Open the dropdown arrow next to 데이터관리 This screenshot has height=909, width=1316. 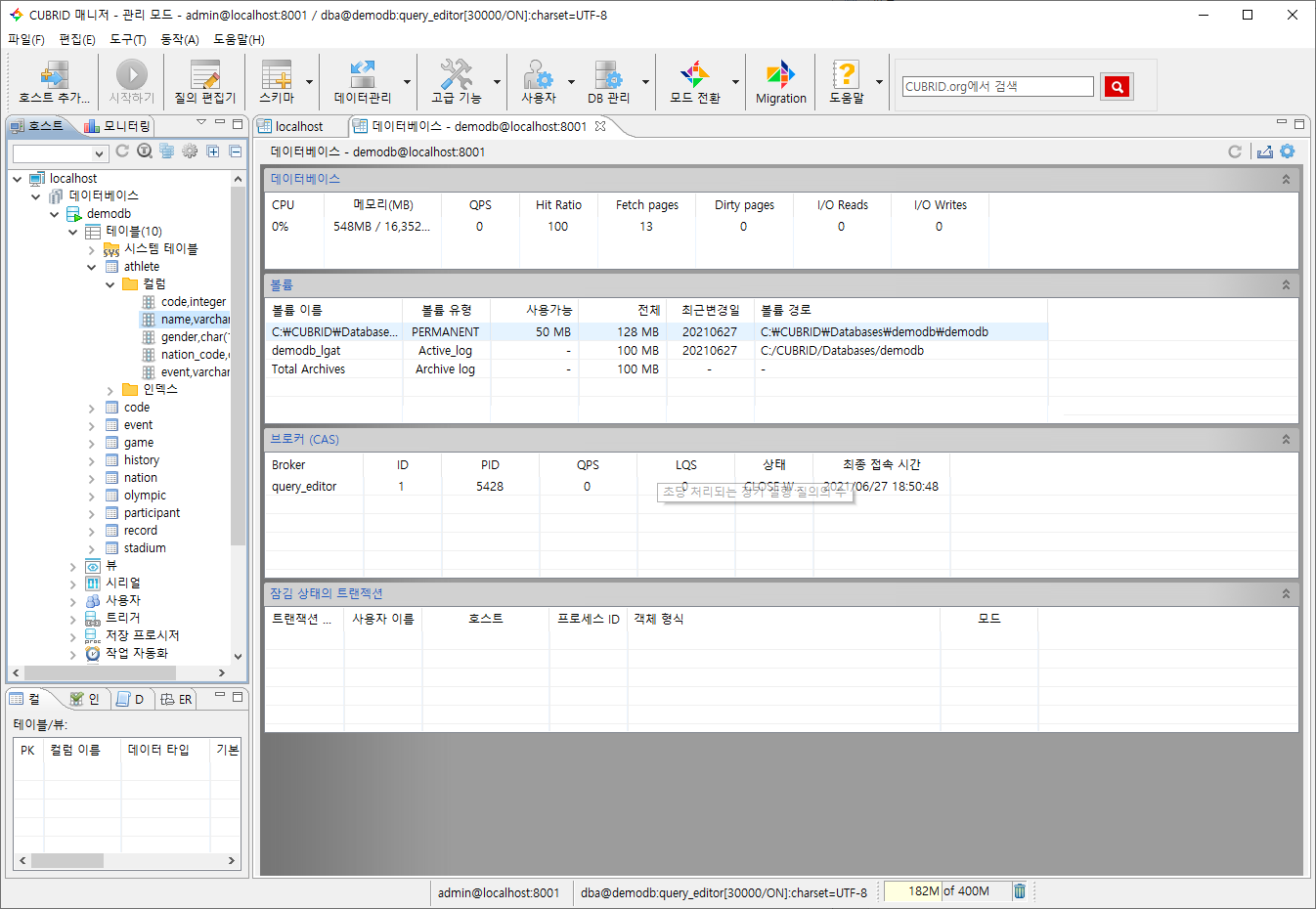[x=408, y=82]
